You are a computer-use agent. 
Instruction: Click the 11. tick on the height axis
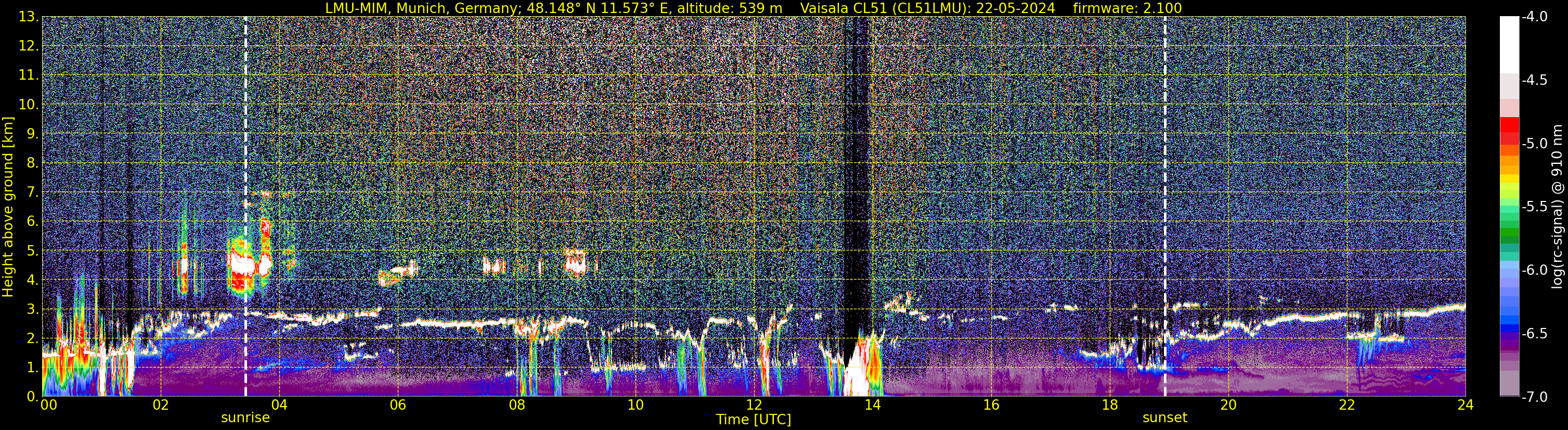[x=29, y=75]
